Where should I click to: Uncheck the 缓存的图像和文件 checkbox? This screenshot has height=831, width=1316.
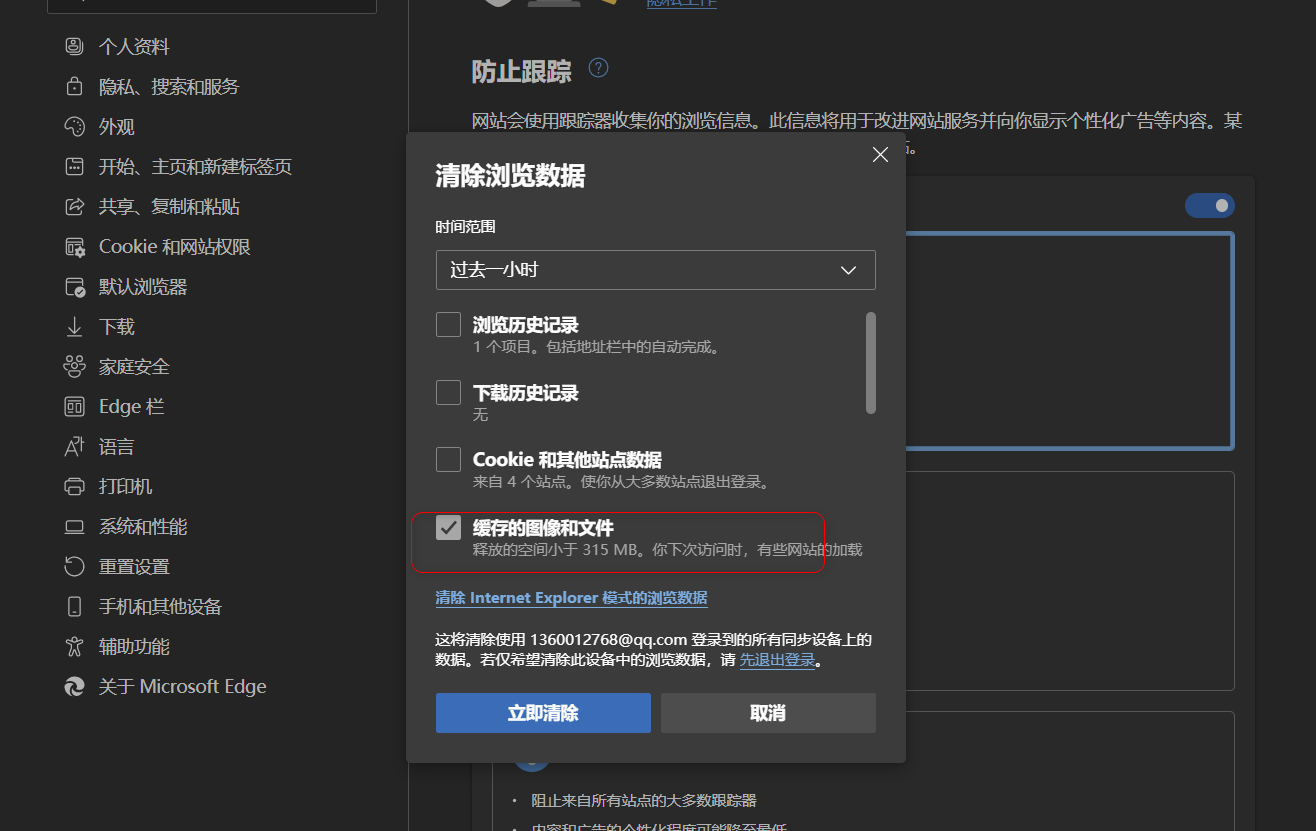448,527
